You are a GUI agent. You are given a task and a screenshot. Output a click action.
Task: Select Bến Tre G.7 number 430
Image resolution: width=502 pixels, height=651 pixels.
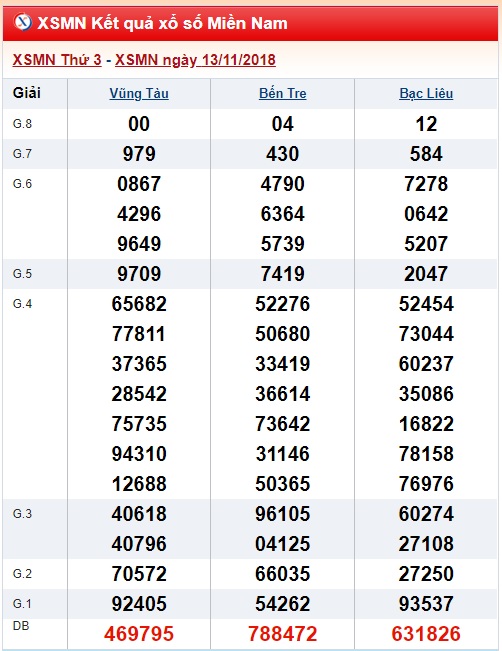coord(283,154)
